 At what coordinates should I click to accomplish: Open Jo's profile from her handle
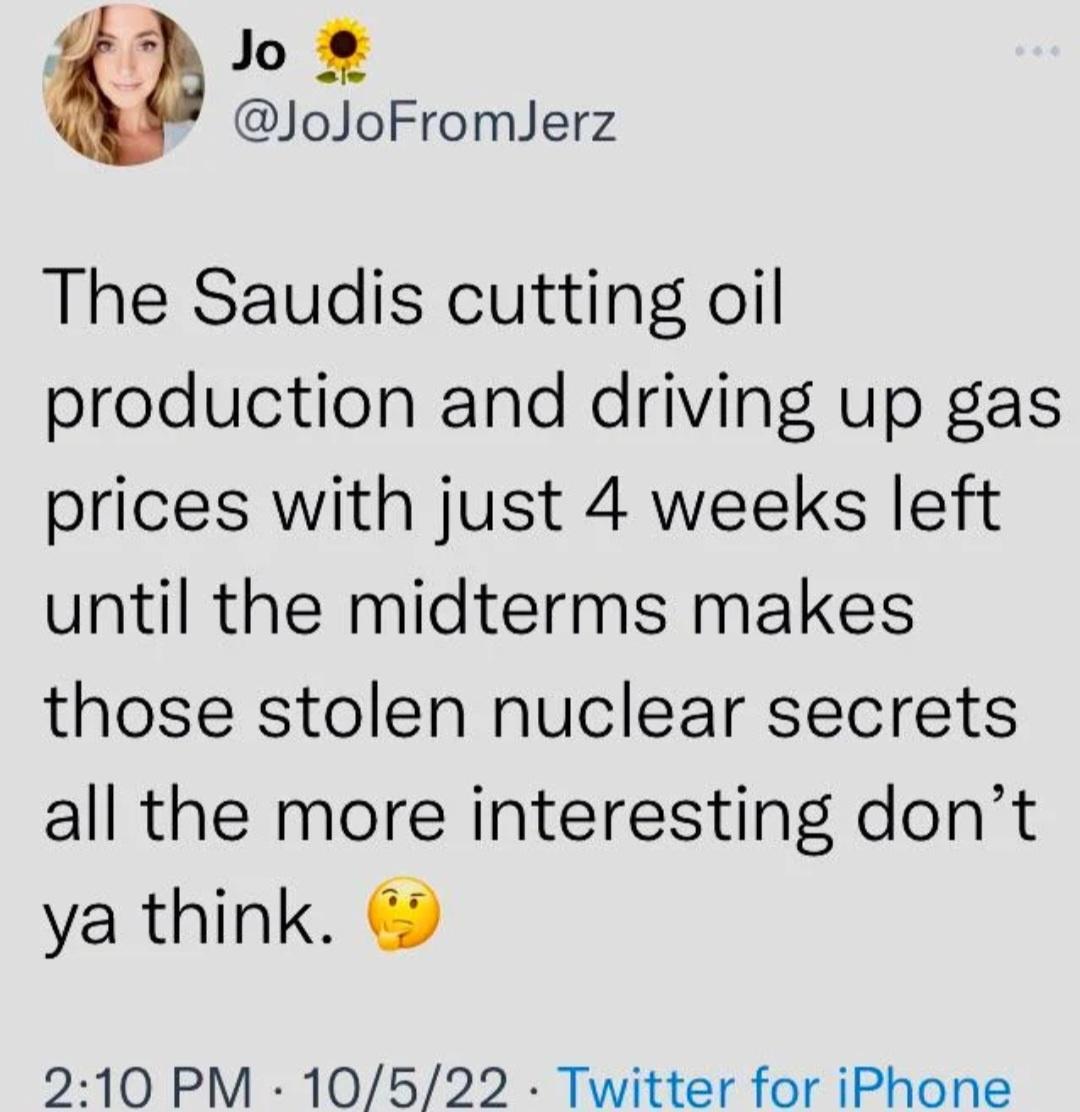click(x=426, y=120)
